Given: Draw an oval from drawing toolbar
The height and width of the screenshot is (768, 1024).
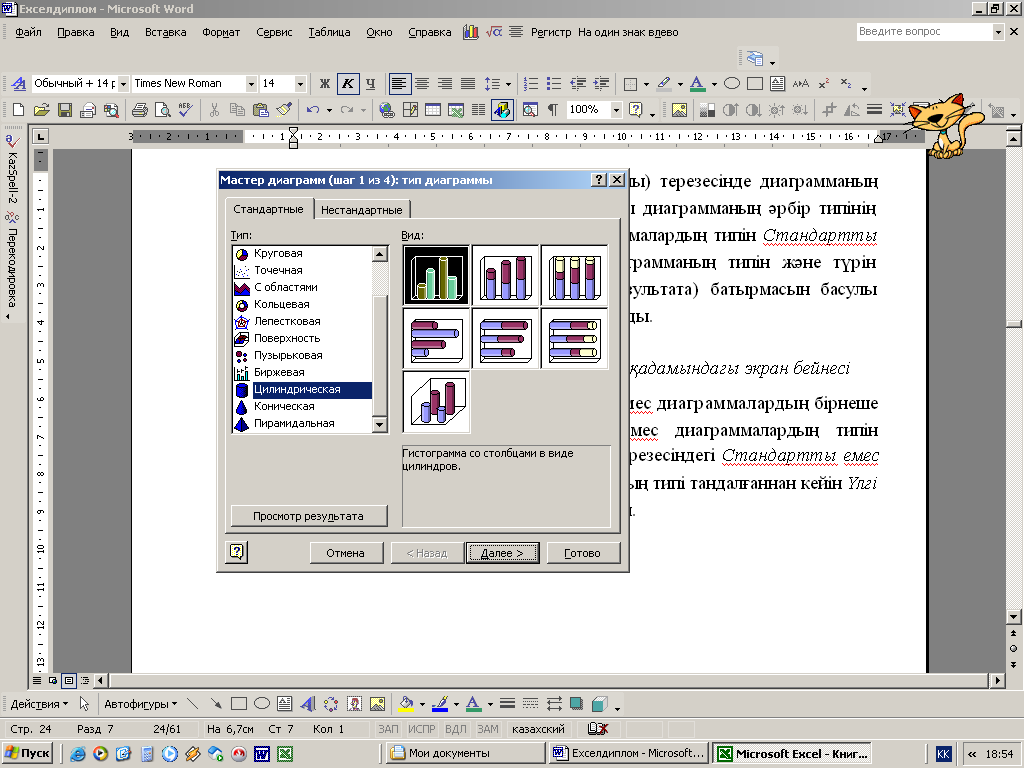Looking at the screenshot, I should [262, 704].
